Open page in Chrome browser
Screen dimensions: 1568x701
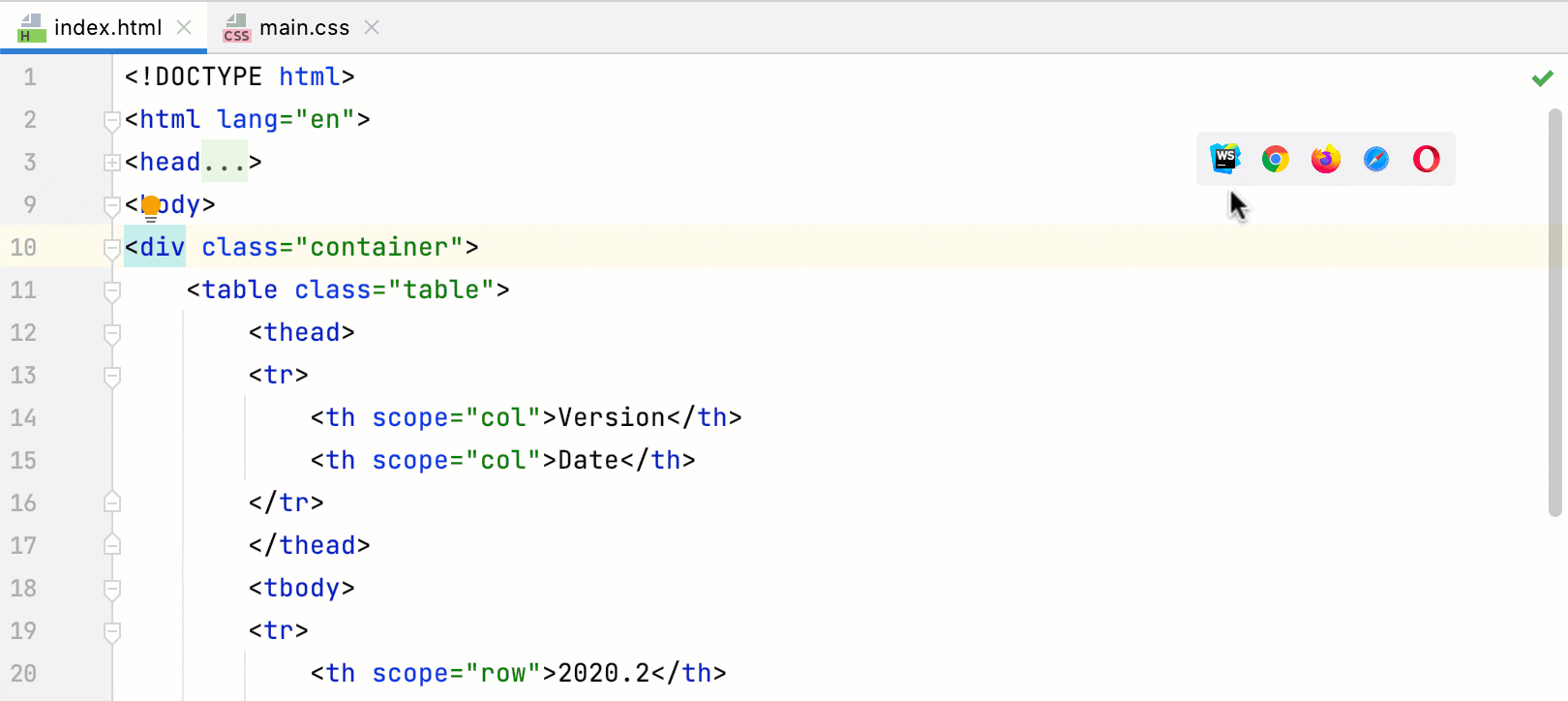[1276, 159]
